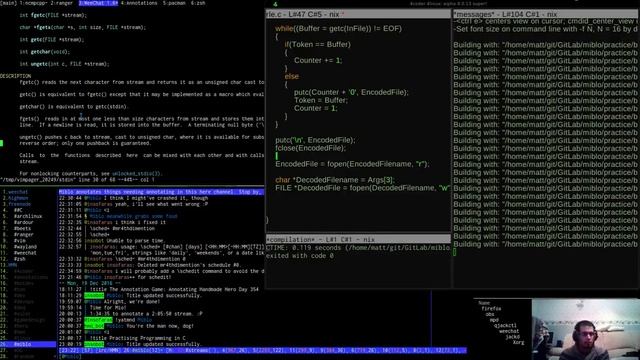
Task: Click the webcam video overlay
Action: (x=585, y=329)
